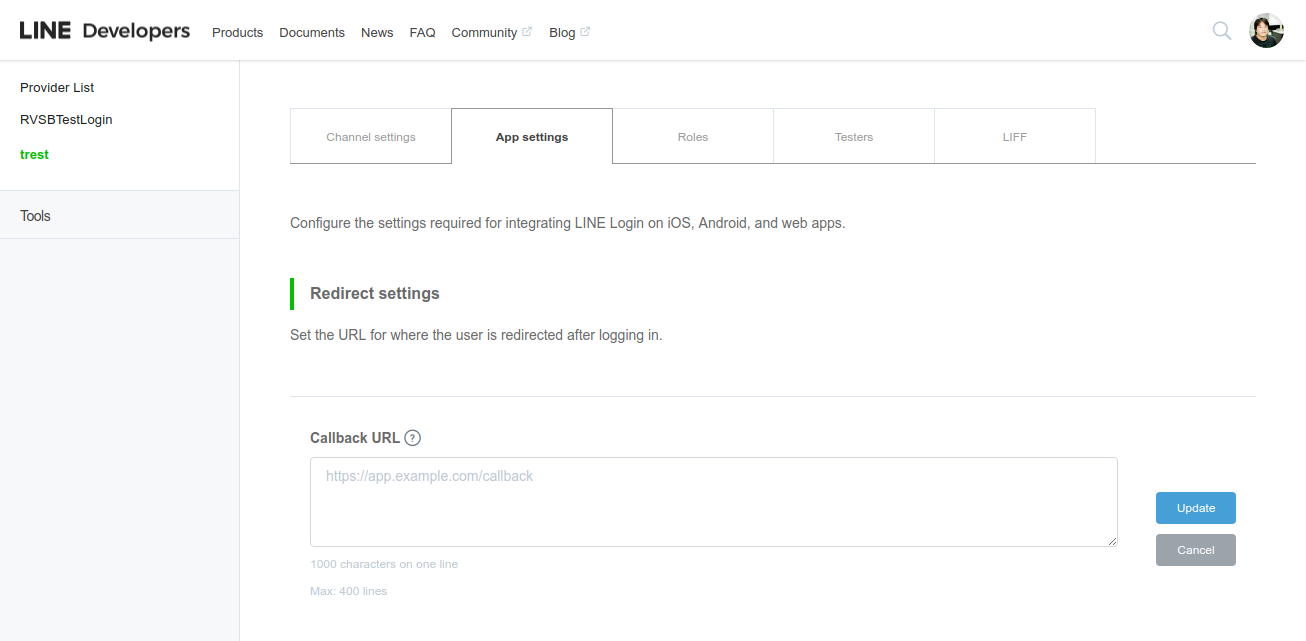Click the Update button
1306x641 pixels.
1196,508
